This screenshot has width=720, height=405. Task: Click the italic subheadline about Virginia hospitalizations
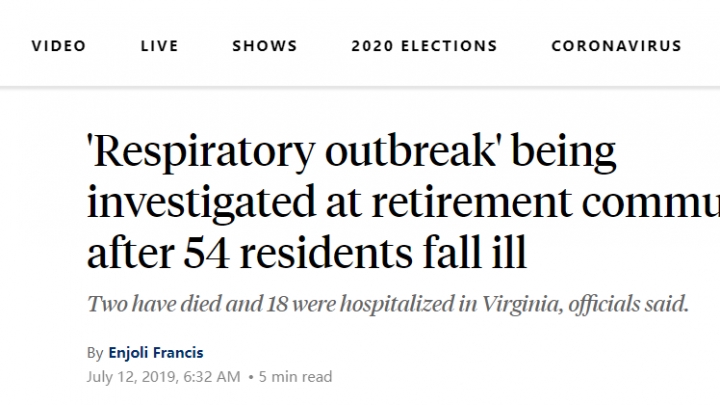[x=388, y=304]
